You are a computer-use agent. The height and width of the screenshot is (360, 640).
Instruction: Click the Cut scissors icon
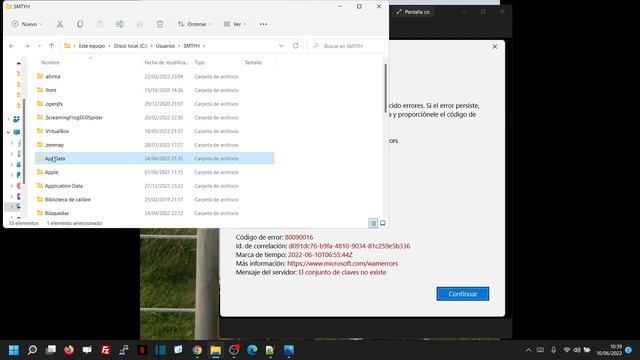60,24
